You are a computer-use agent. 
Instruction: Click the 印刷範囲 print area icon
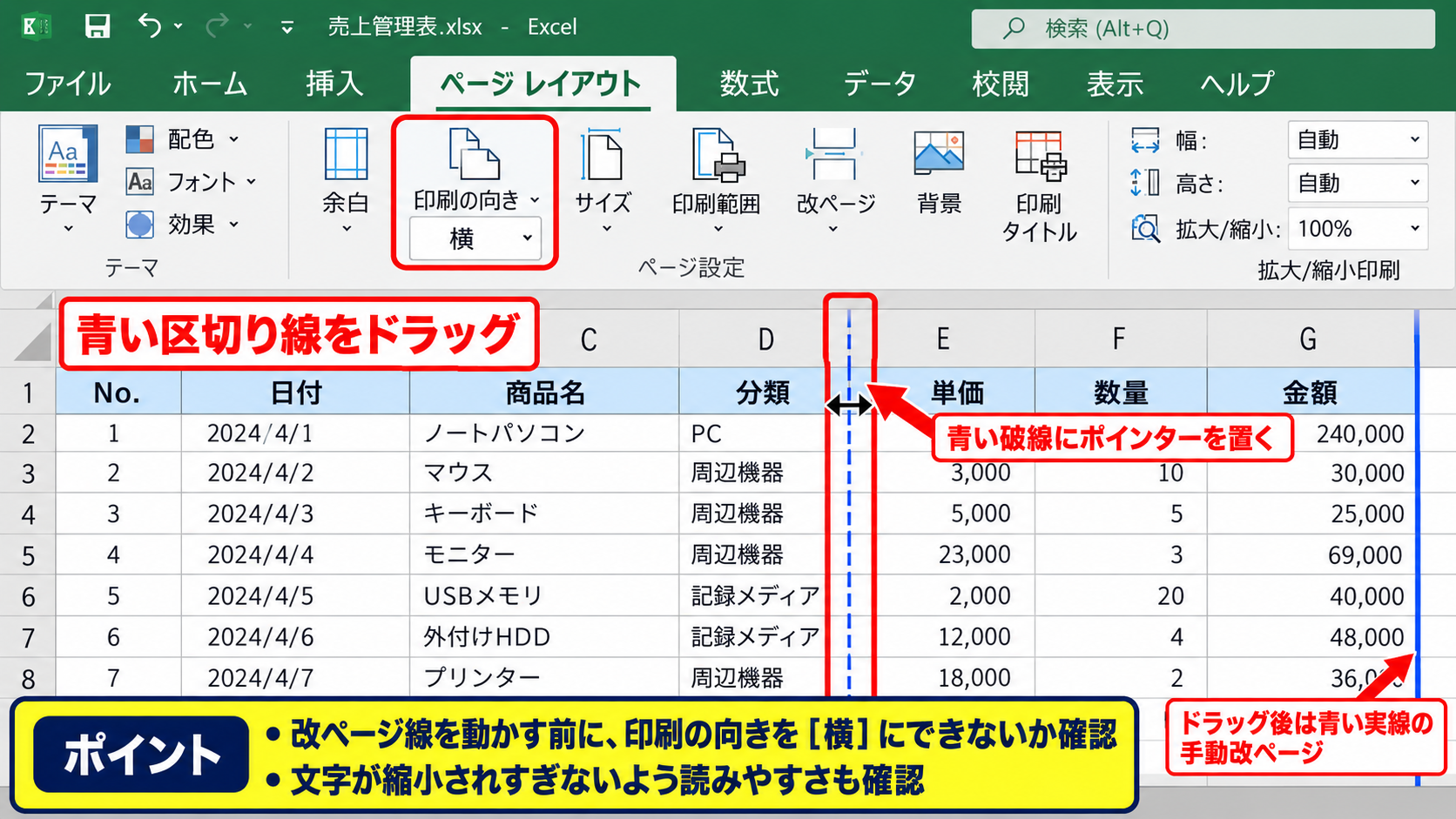(717, 153)
